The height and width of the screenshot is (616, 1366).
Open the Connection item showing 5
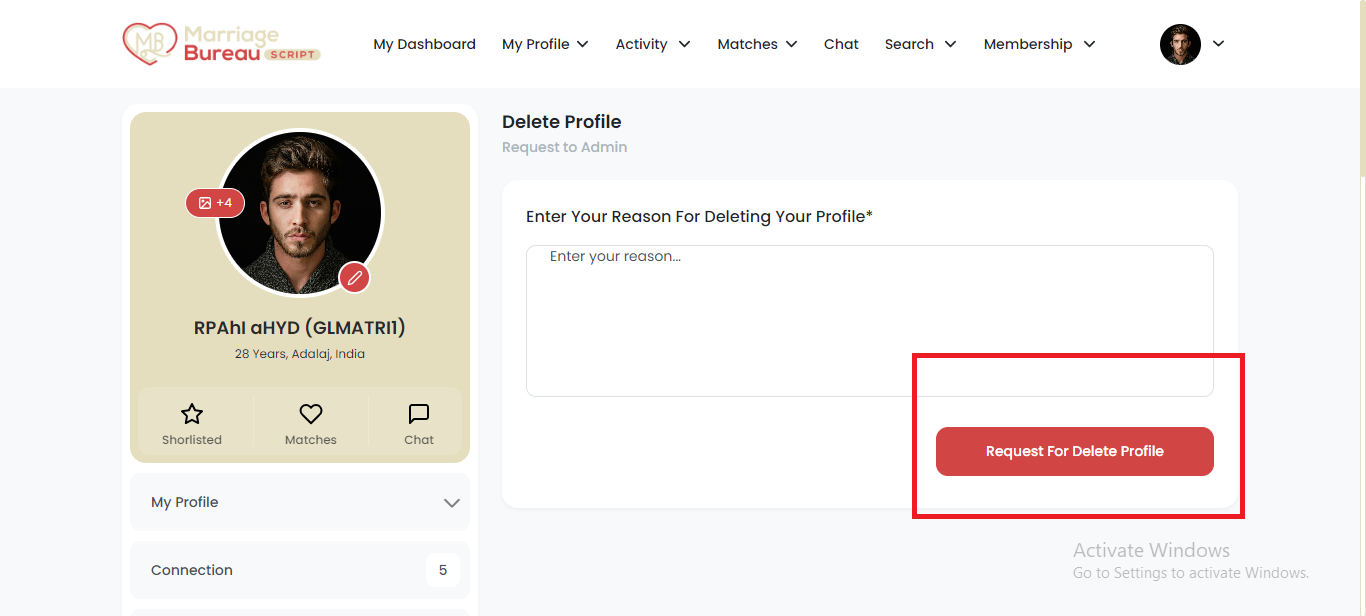[x=300, y=570]
